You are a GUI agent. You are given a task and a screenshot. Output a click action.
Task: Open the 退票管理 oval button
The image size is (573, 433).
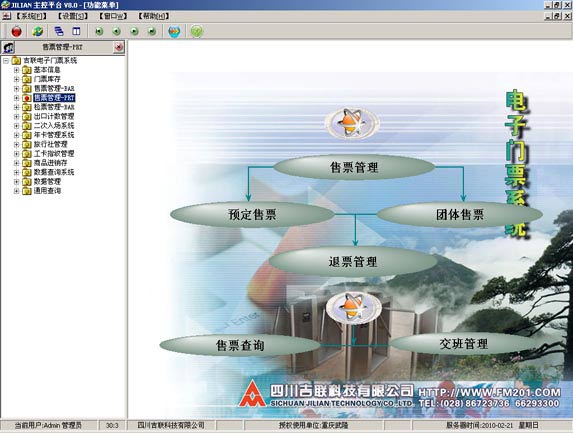click(353, 262)
